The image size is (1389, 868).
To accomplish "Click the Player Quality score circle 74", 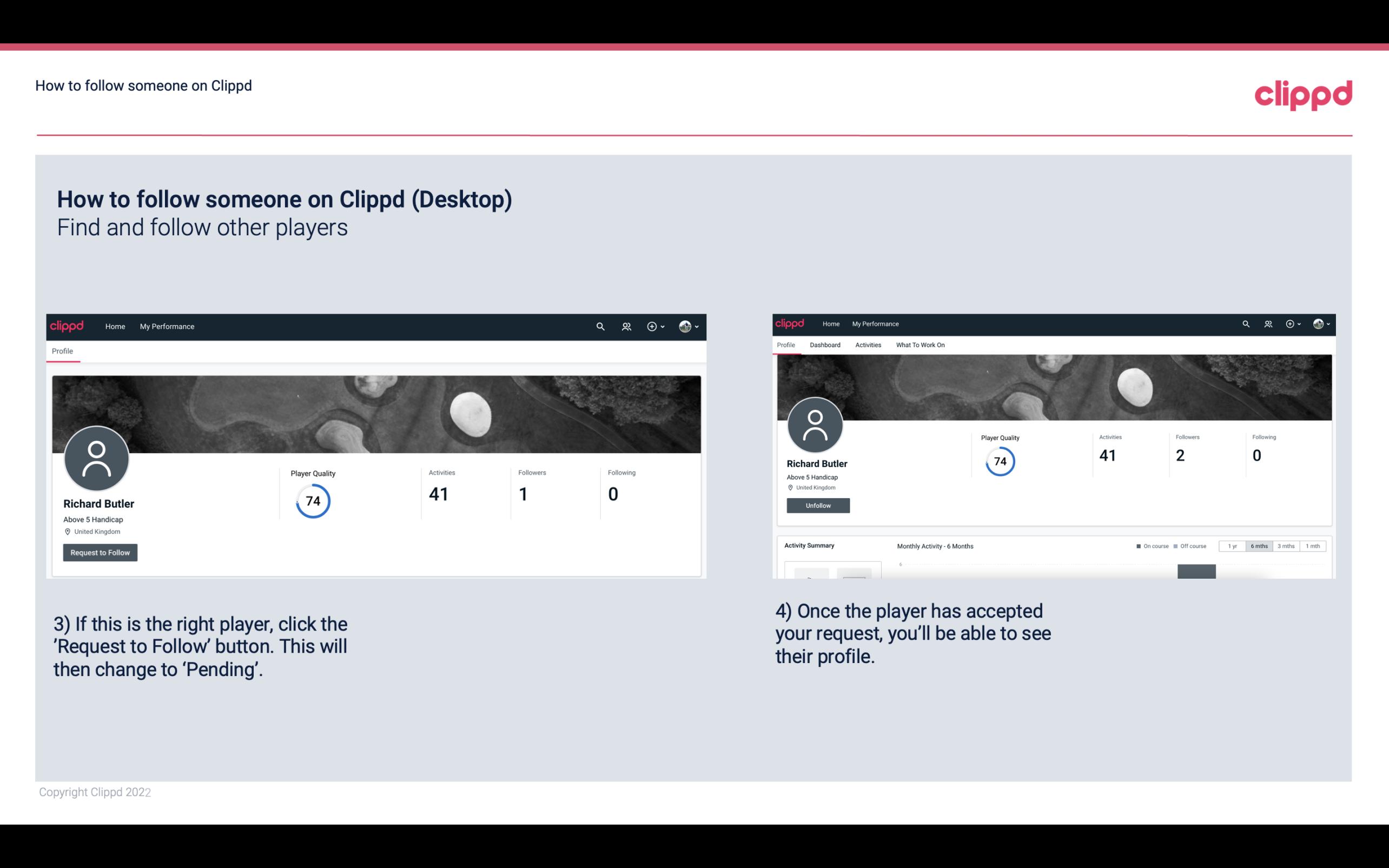I will point(312,500).
